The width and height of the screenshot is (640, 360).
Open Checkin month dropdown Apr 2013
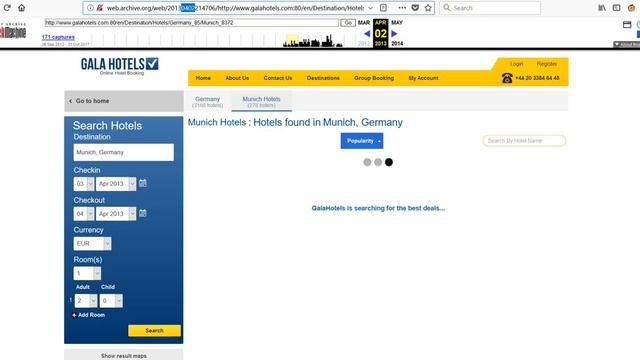click(x=116, y=184)
